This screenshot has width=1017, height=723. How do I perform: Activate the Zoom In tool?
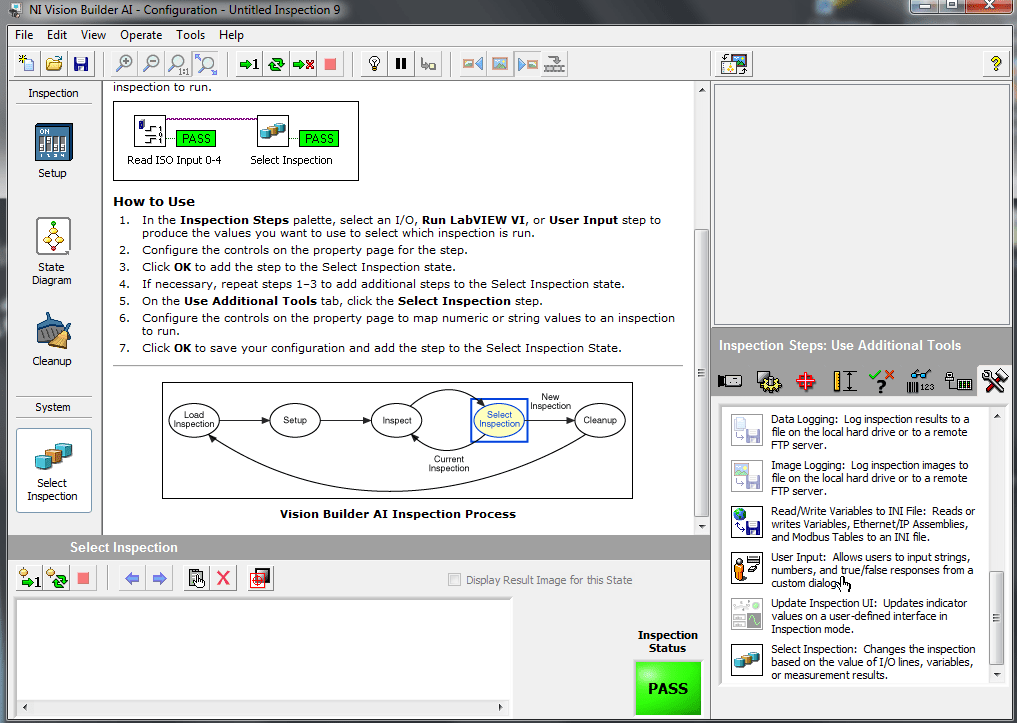pos(122,63)
